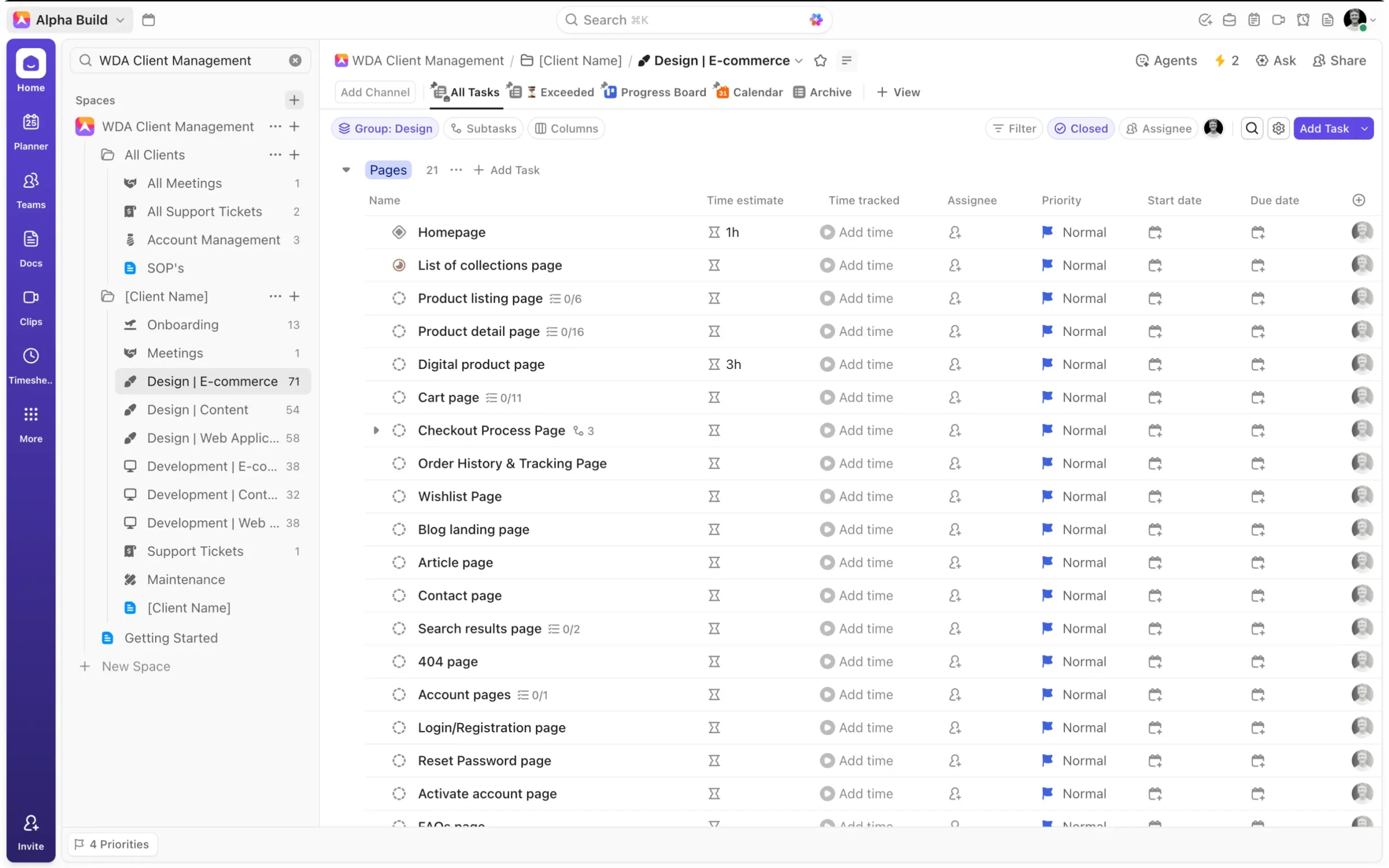Set due date for Homepage task
The height and width of the screenshot is (868, 1389).
click(1258, 233)
